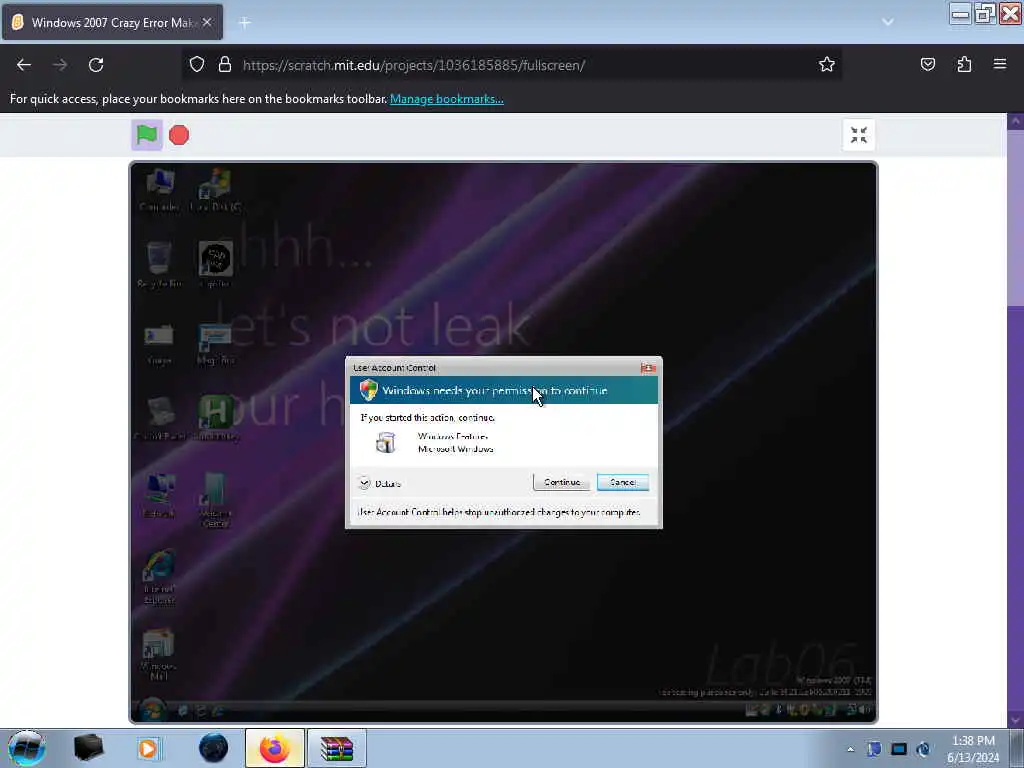
Task: Open the Recycle Bin desktop icon
Action: (x=159, y=264)
